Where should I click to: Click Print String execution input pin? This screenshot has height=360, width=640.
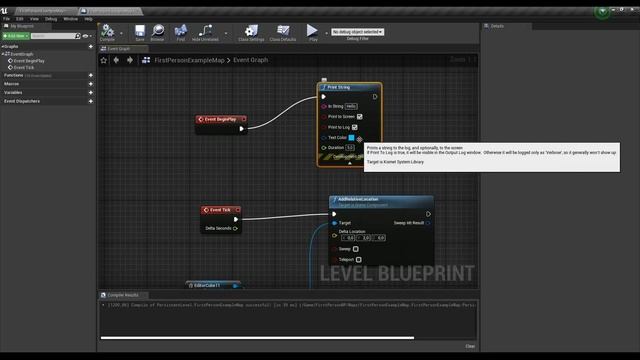(x=323, y=97)
